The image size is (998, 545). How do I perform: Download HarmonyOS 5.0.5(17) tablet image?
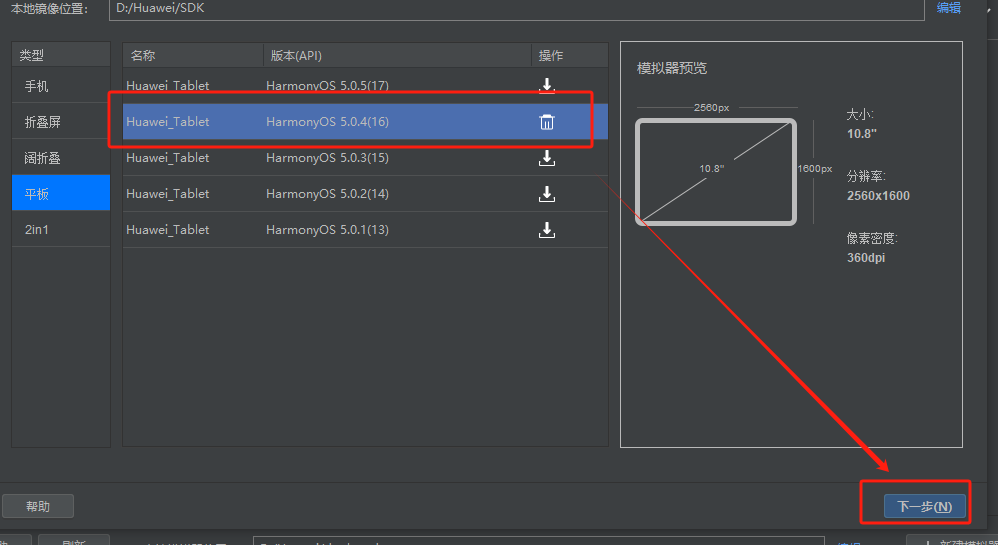547,86
